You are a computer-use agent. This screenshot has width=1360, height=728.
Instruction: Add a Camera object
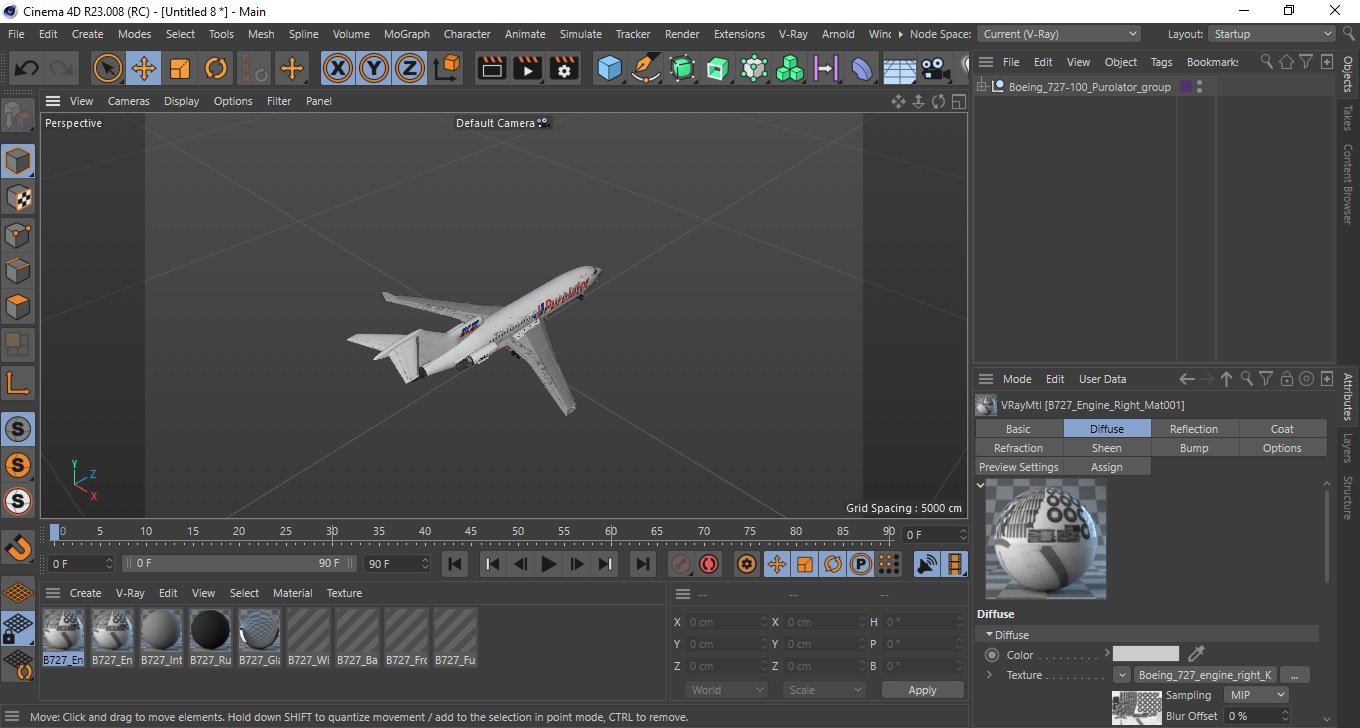coord(935,69)
